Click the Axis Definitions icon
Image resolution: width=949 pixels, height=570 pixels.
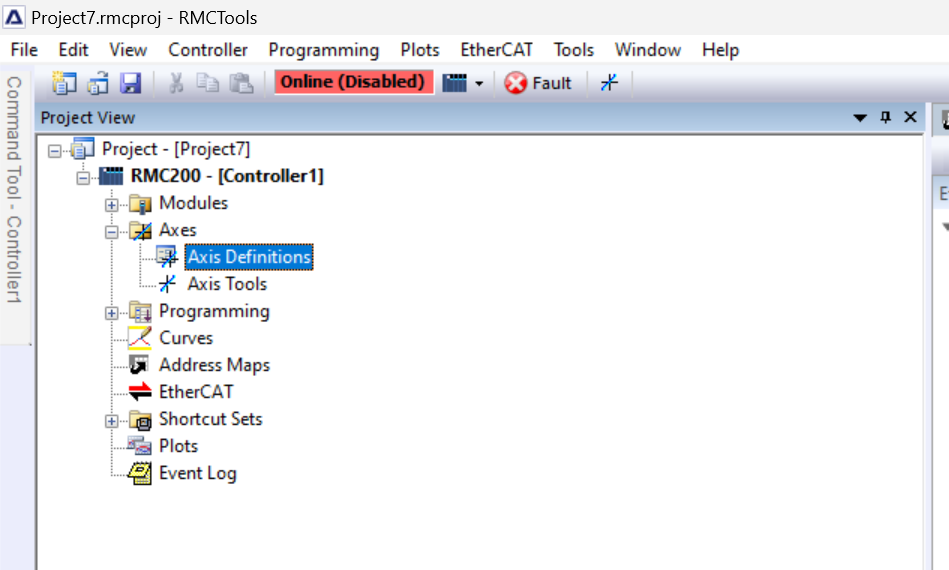tap(167, 257)
